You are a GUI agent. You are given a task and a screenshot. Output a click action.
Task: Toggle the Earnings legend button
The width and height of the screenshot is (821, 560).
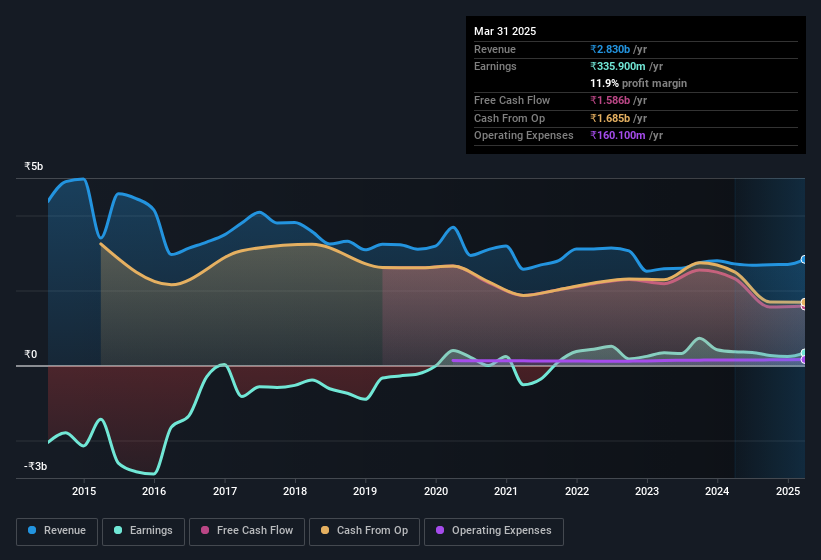[x=143, y=531]
